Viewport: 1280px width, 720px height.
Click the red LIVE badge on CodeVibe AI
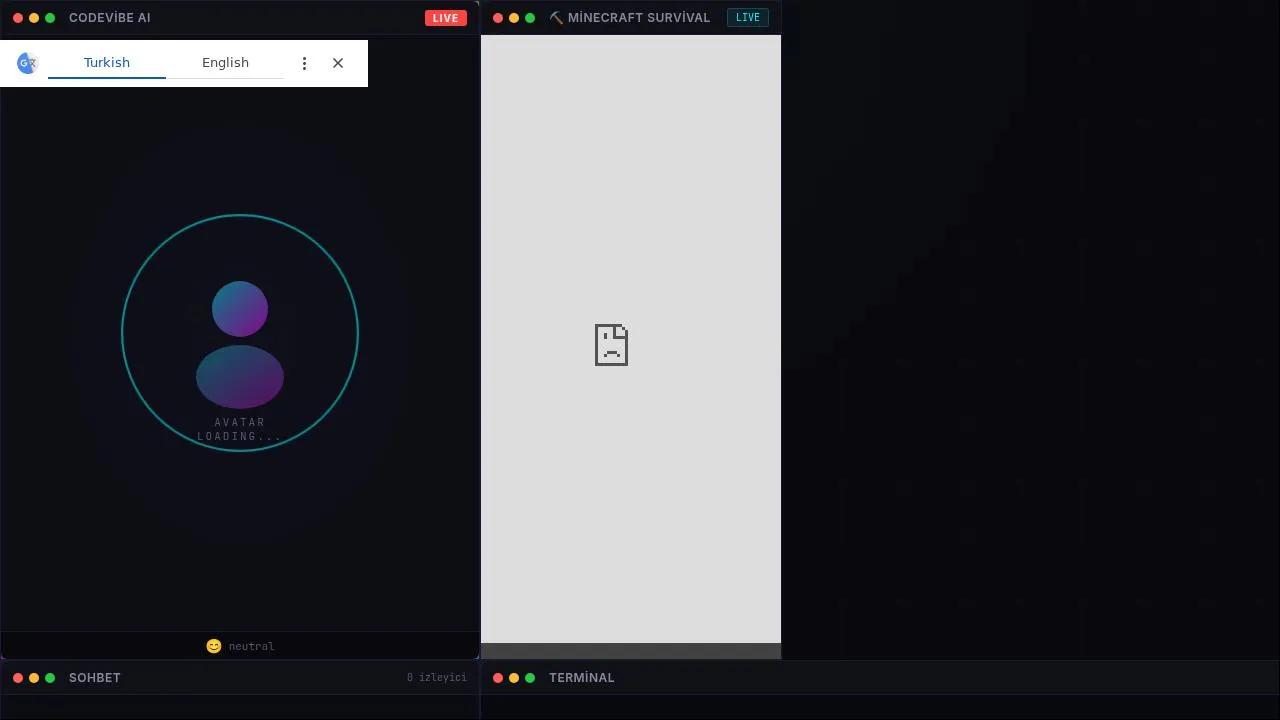(445, 18)
